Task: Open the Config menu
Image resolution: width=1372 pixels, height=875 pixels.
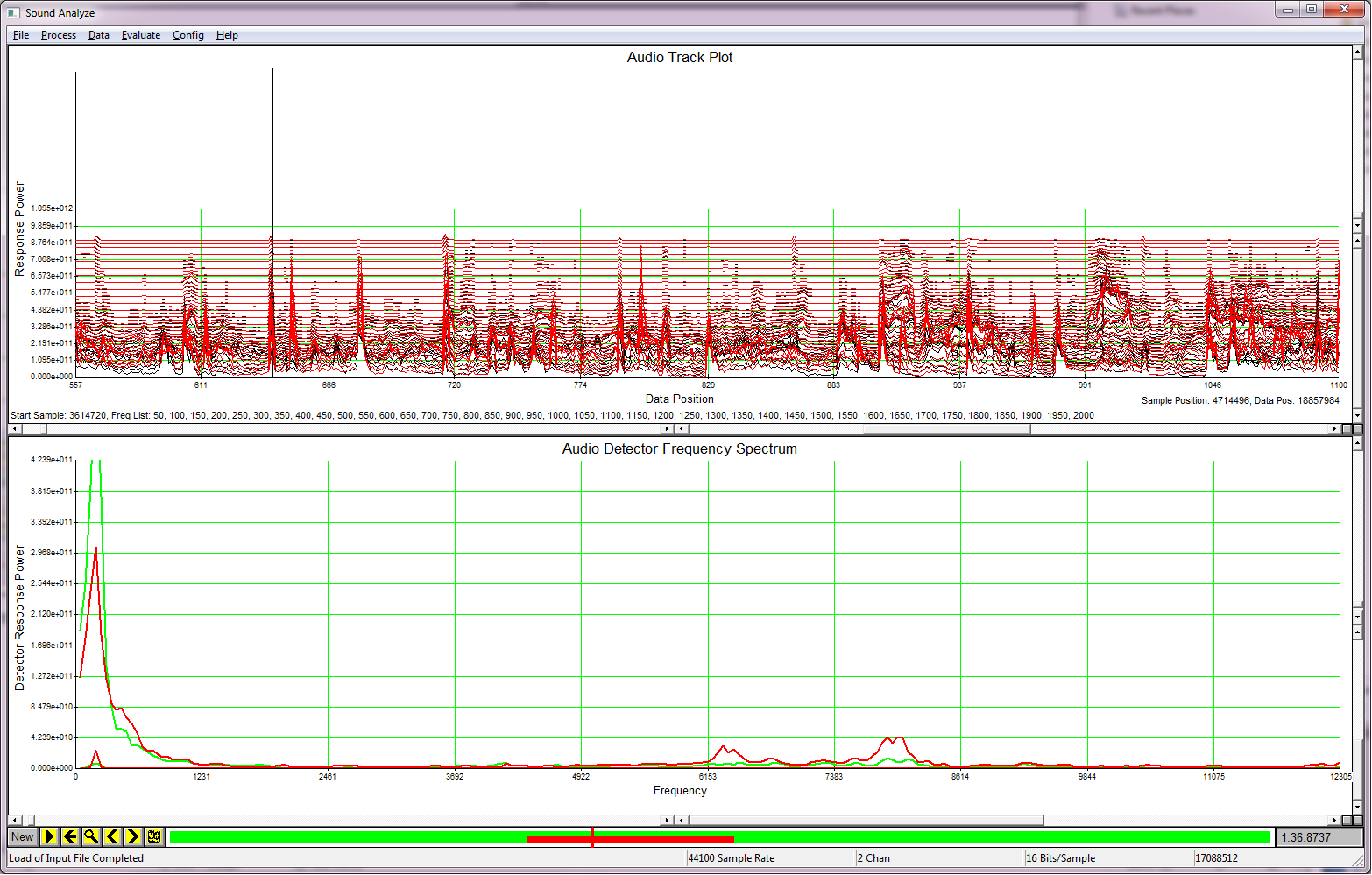Action: pyautogui.click(x=187, y=35)
